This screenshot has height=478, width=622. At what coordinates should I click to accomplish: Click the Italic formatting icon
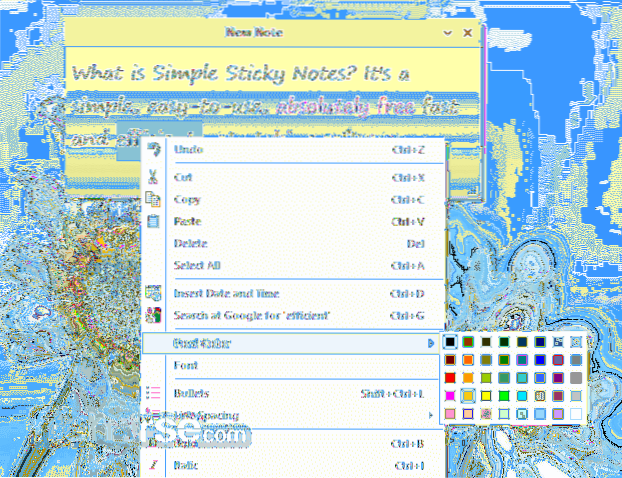coord(153,465)
